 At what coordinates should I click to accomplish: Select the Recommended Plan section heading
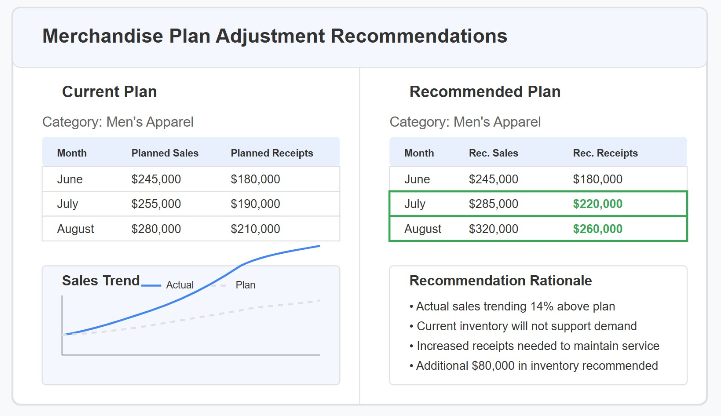pos(484,92)
